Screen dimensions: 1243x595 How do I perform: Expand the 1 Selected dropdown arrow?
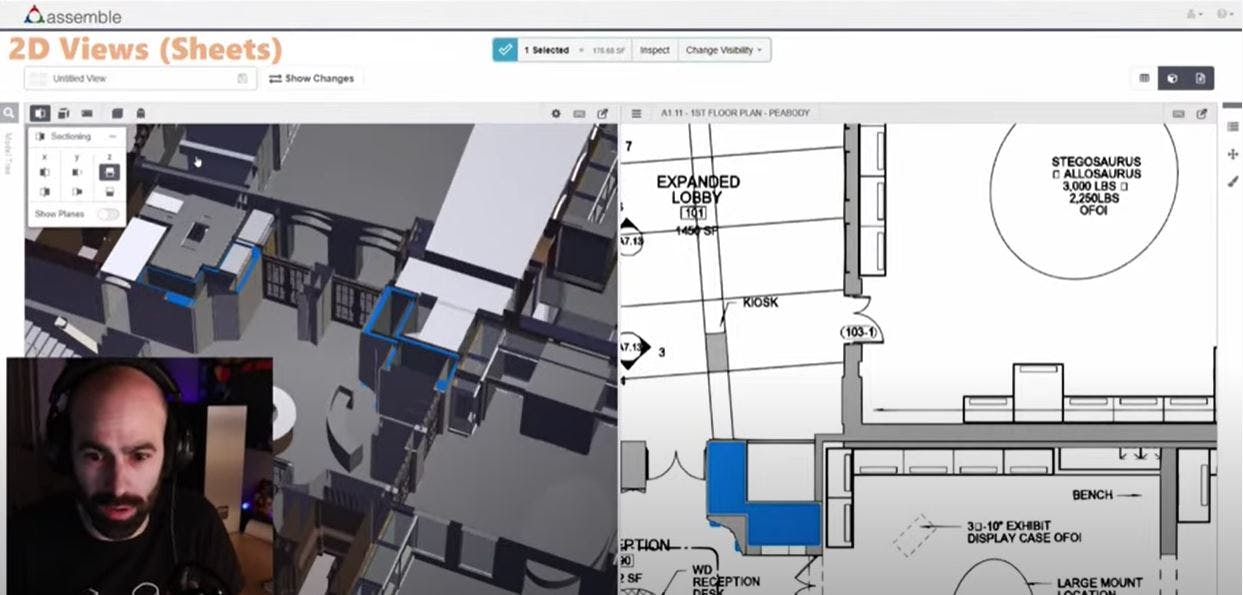[x=581, y=50]
